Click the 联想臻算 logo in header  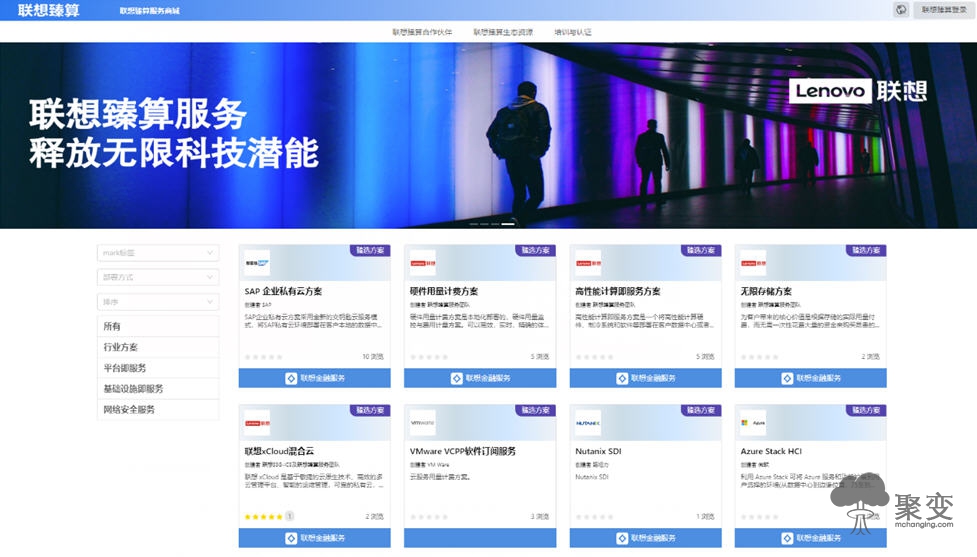click(x=49, y=10)
